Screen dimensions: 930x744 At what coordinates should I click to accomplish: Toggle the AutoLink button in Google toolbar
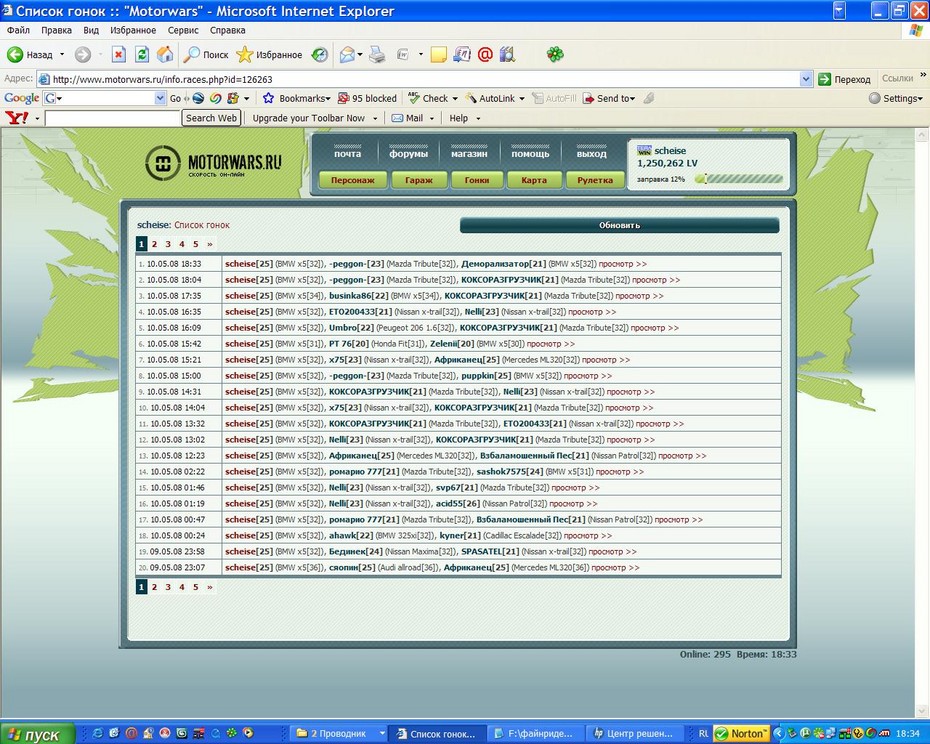click(490, 98)
